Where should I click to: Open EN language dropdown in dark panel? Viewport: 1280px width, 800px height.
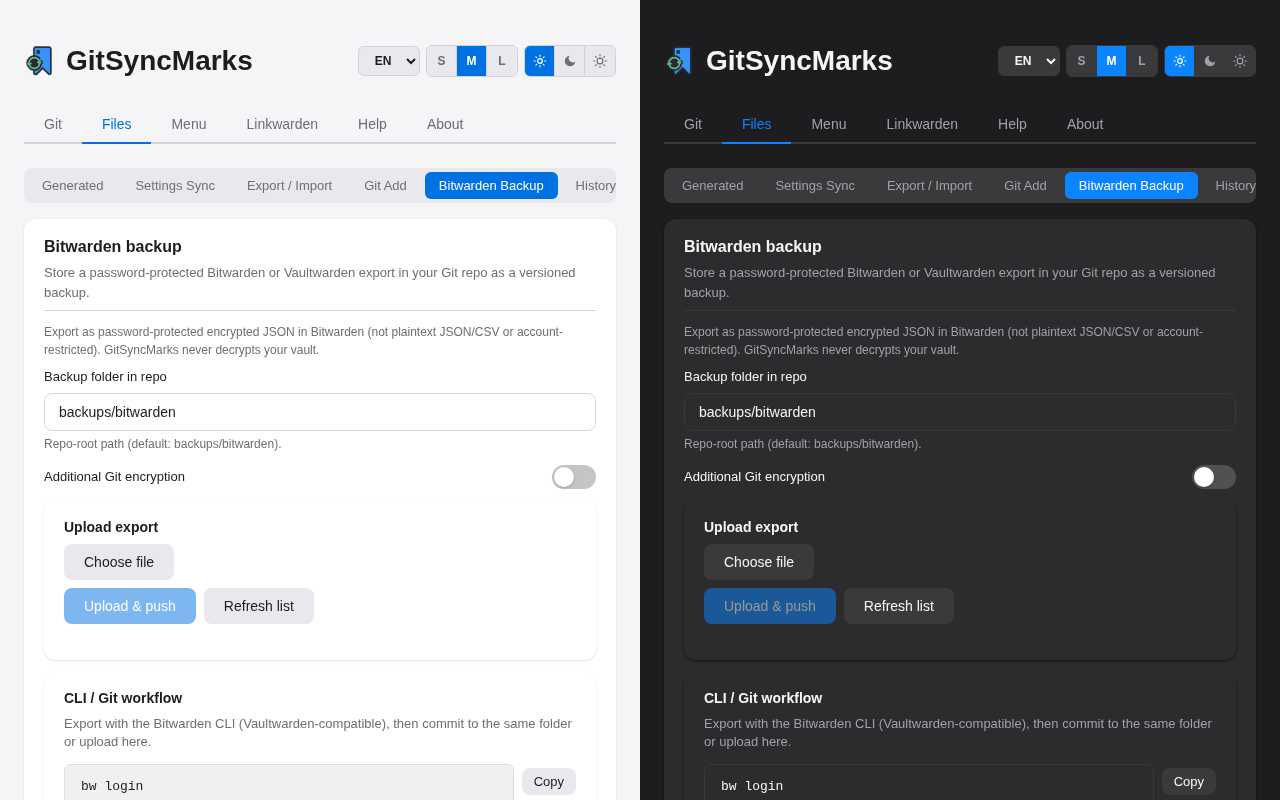pos(1029,61)
